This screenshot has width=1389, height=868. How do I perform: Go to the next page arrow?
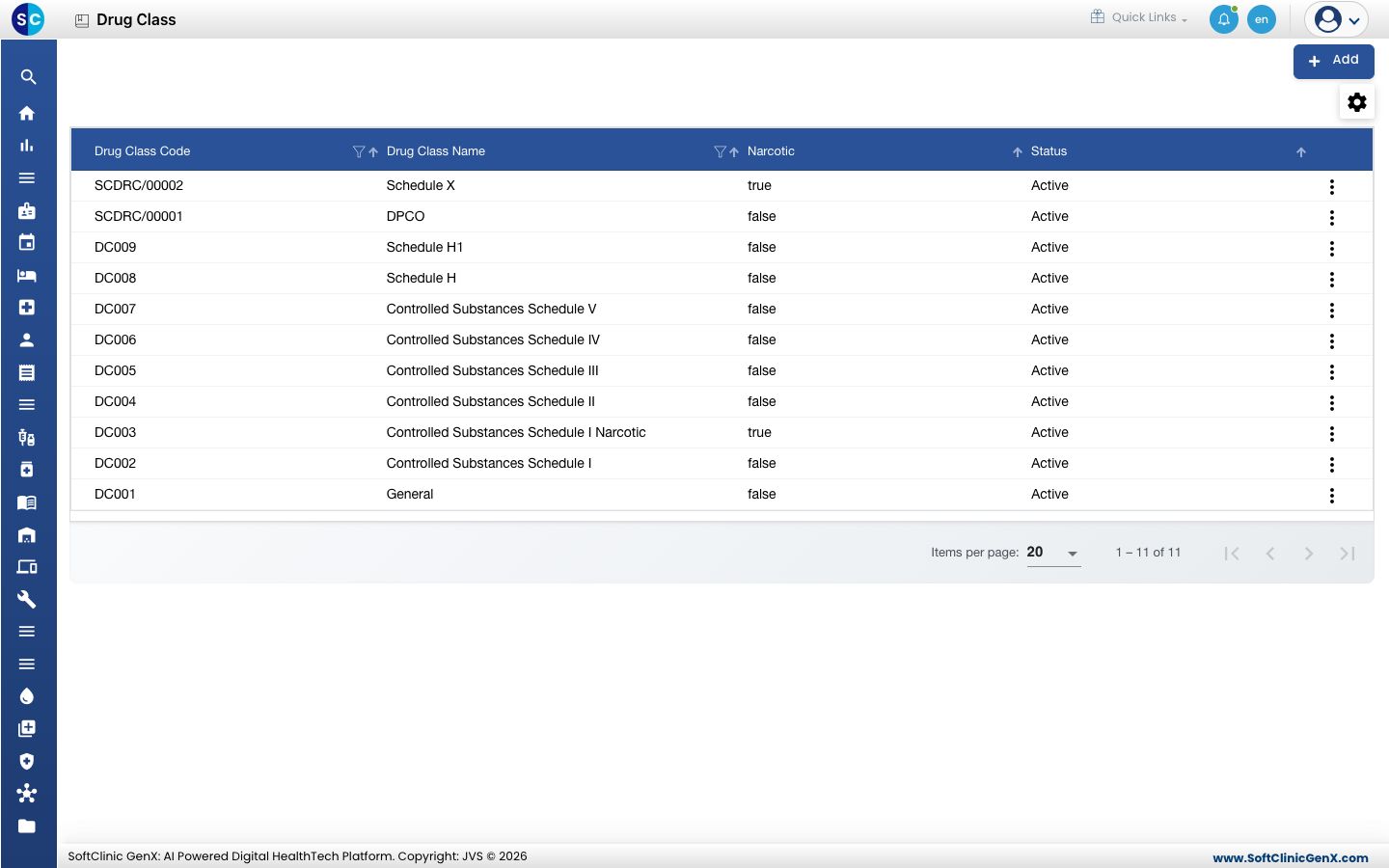[1309, 554]
